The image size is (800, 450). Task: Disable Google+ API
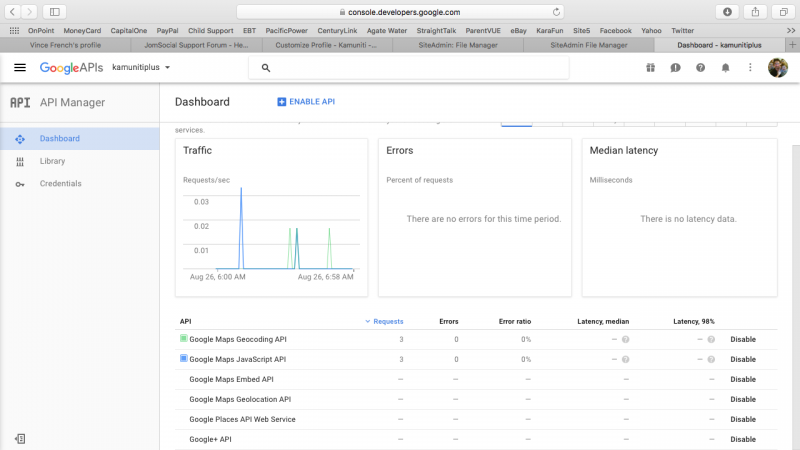[743, 439]
